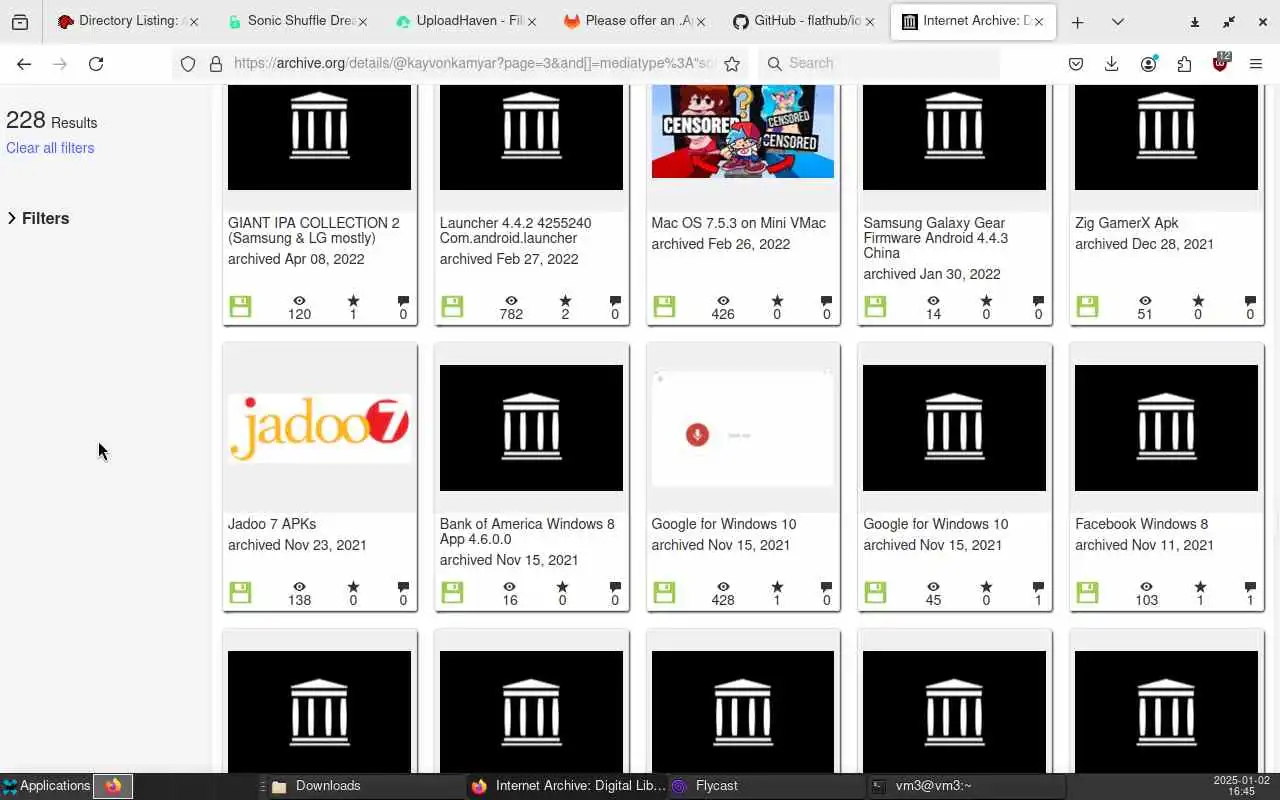Open Bank of America Windows 8 App link

click(527, 531)
